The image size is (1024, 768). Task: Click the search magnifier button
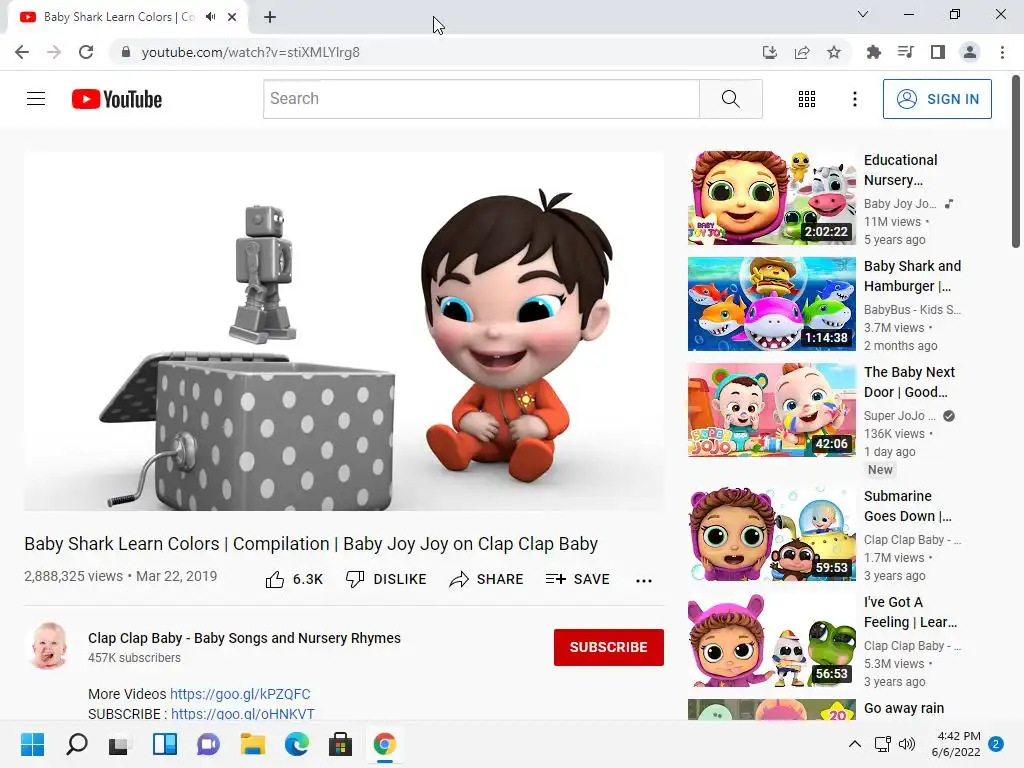coord(731,99)
